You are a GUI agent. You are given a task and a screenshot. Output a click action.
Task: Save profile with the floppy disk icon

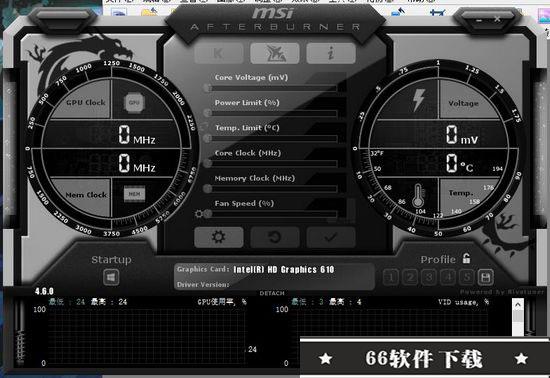coord(486,278)
